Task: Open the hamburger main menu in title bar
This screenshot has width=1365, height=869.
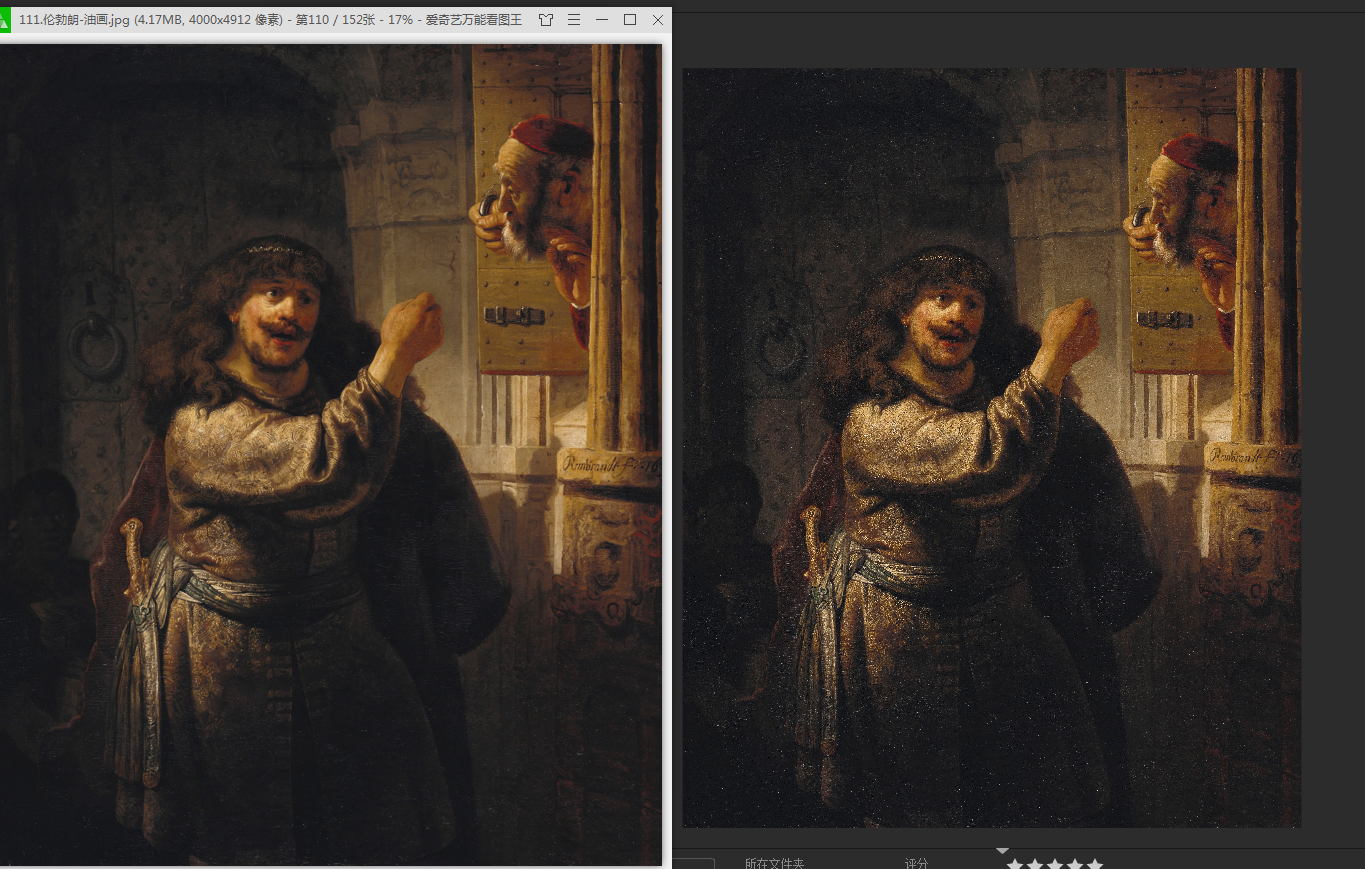Action: pos(574,20)
